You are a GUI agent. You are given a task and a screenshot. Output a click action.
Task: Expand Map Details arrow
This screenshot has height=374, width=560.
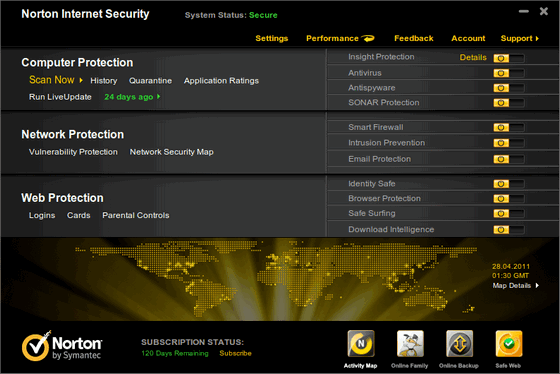pos(537,285)
